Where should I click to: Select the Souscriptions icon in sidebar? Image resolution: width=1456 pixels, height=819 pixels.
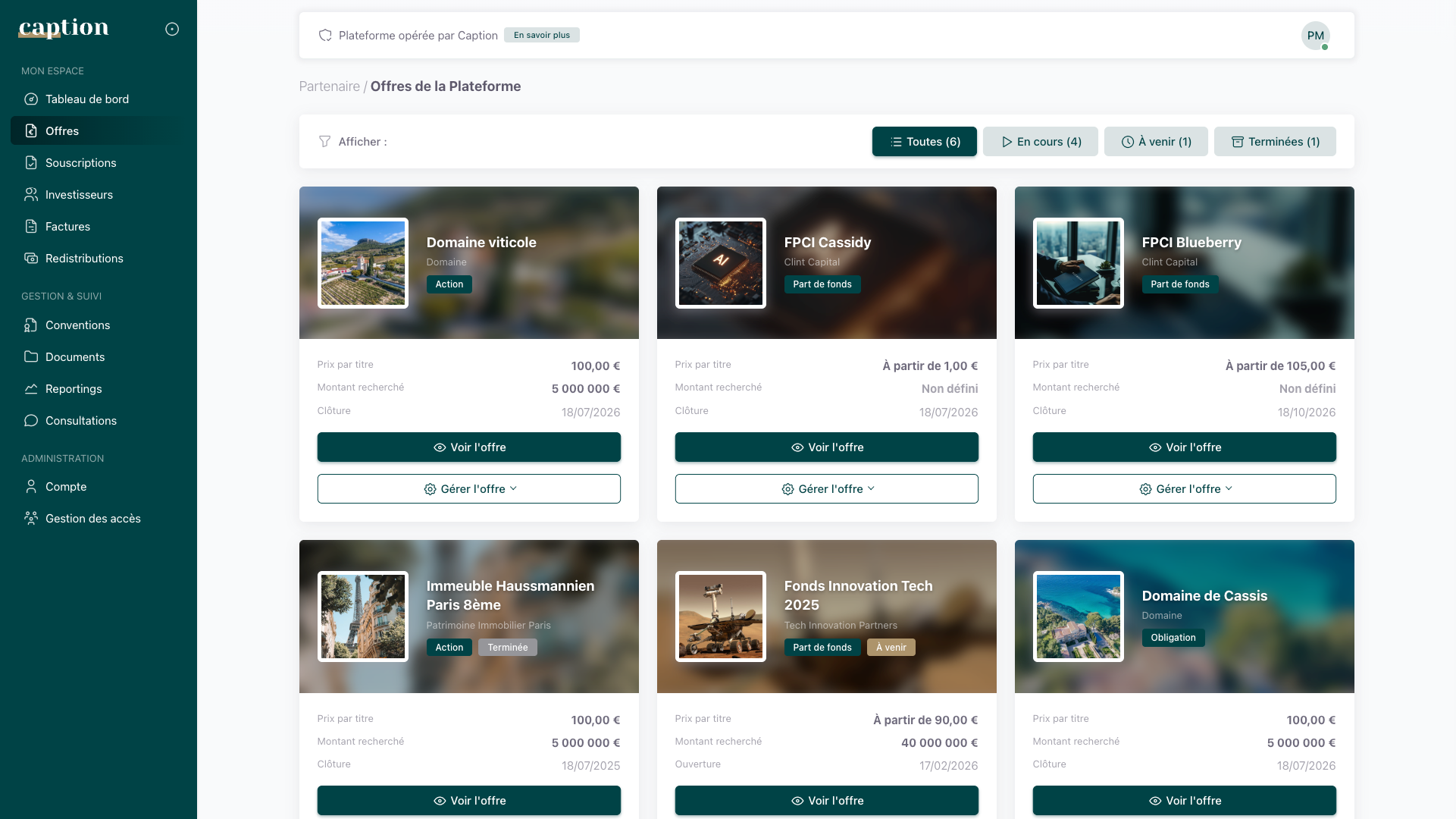pos(30,162)
